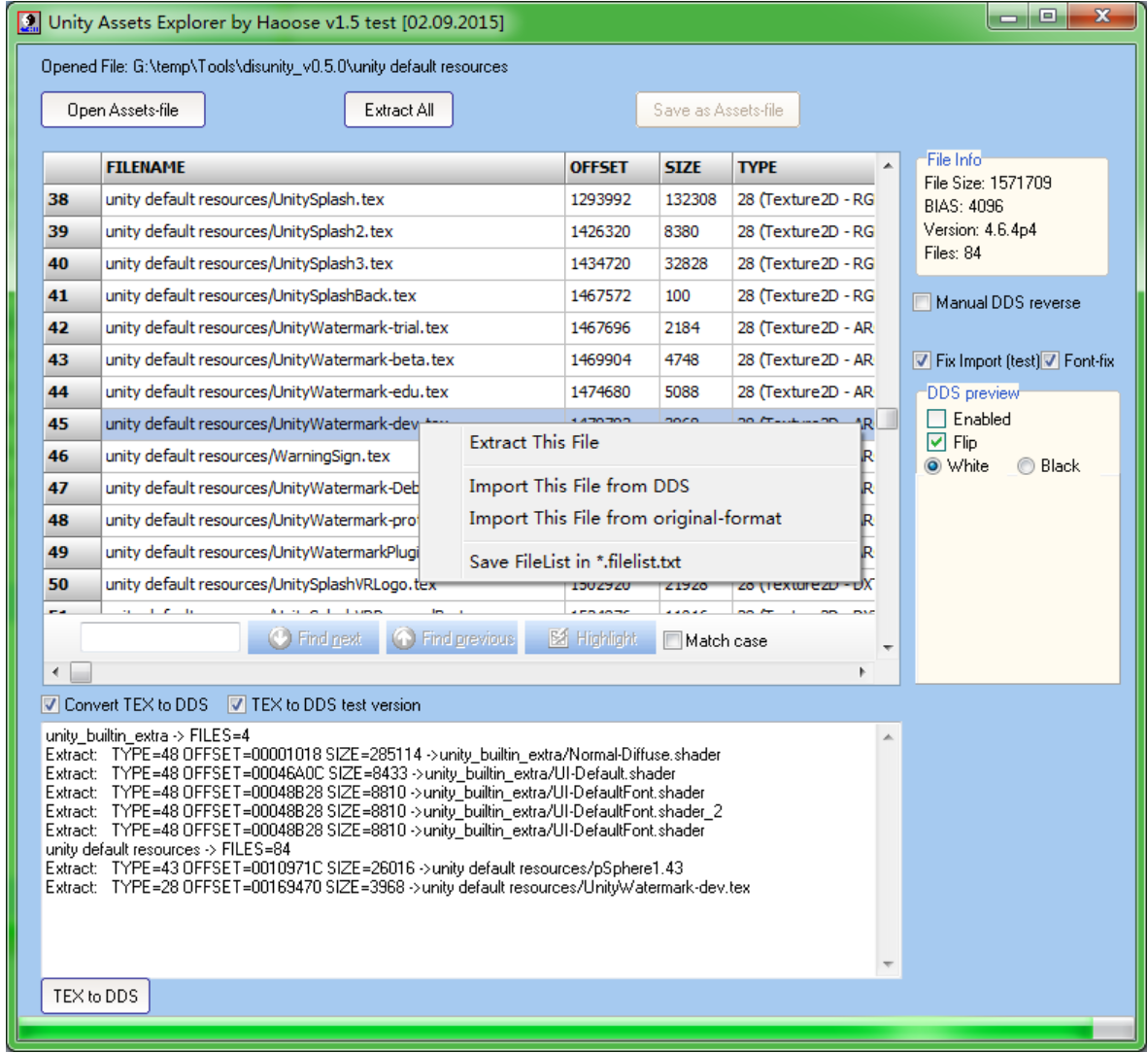Image resolution: width=1148 pixels, height=1053 pixels.
Task: Open an Assets-file
Action: [x=123, y=110]
